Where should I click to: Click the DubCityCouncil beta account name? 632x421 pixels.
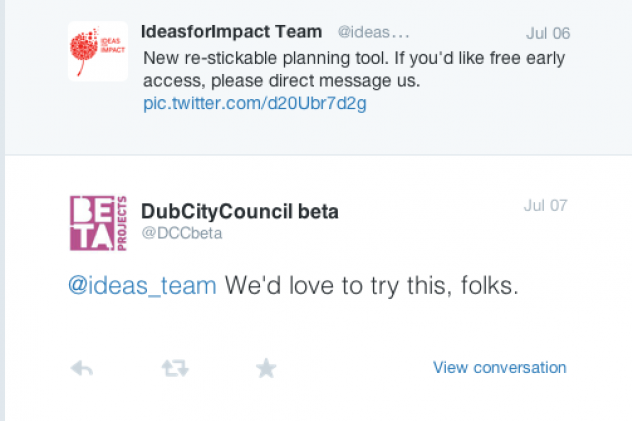pyautogui.click(x=239, y=212)
